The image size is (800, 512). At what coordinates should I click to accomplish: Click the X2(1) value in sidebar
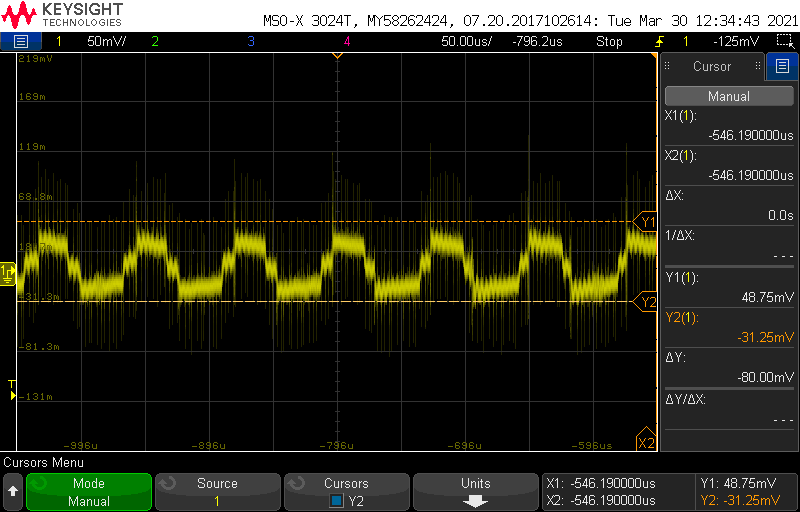751,175
